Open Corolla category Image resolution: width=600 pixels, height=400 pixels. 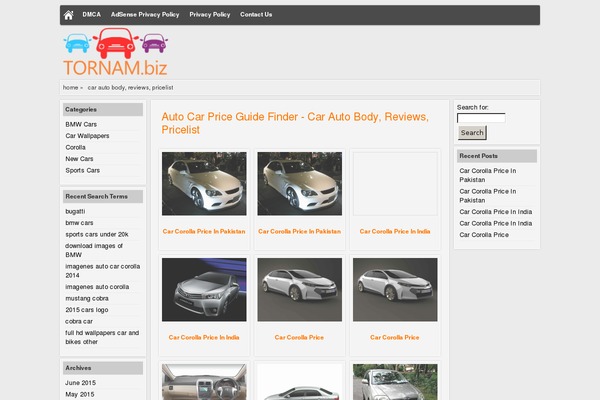point(75,147)
